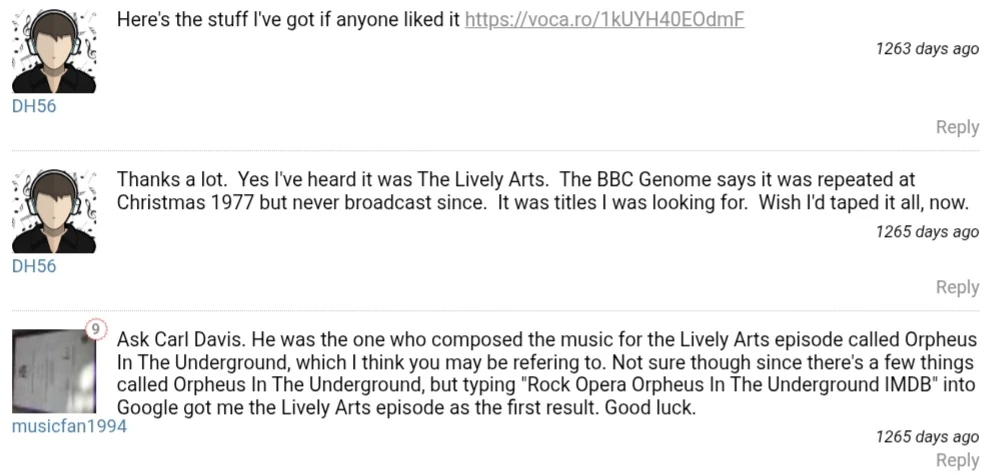
Task: Open the voca.ro link in DH56's comment
Action: [604, 21]
